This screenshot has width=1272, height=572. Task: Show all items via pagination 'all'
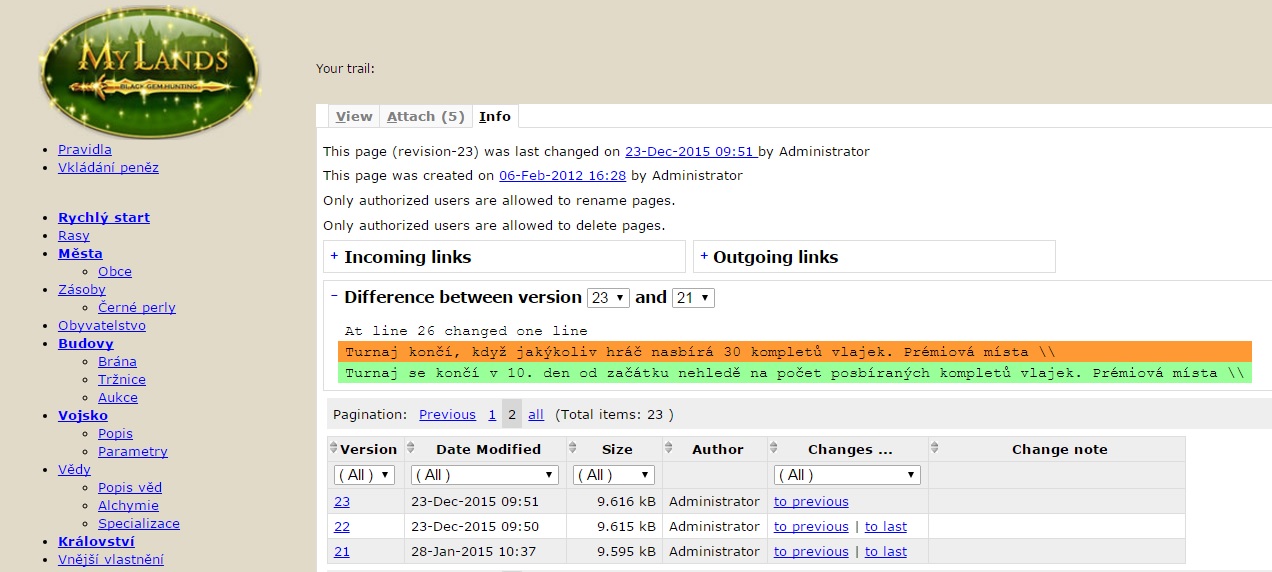tap(536, 414)
